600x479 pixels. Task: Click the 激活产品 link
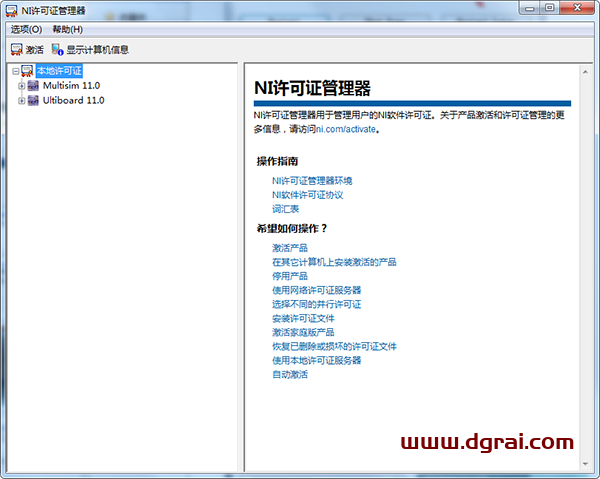[290, 248]
